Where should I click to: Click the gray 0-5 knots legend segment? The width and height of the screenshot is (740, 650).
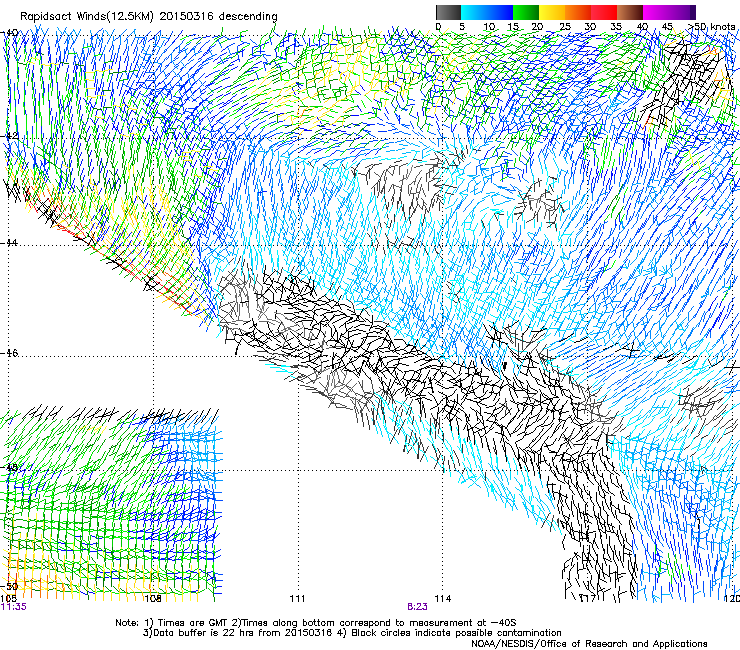448,12
